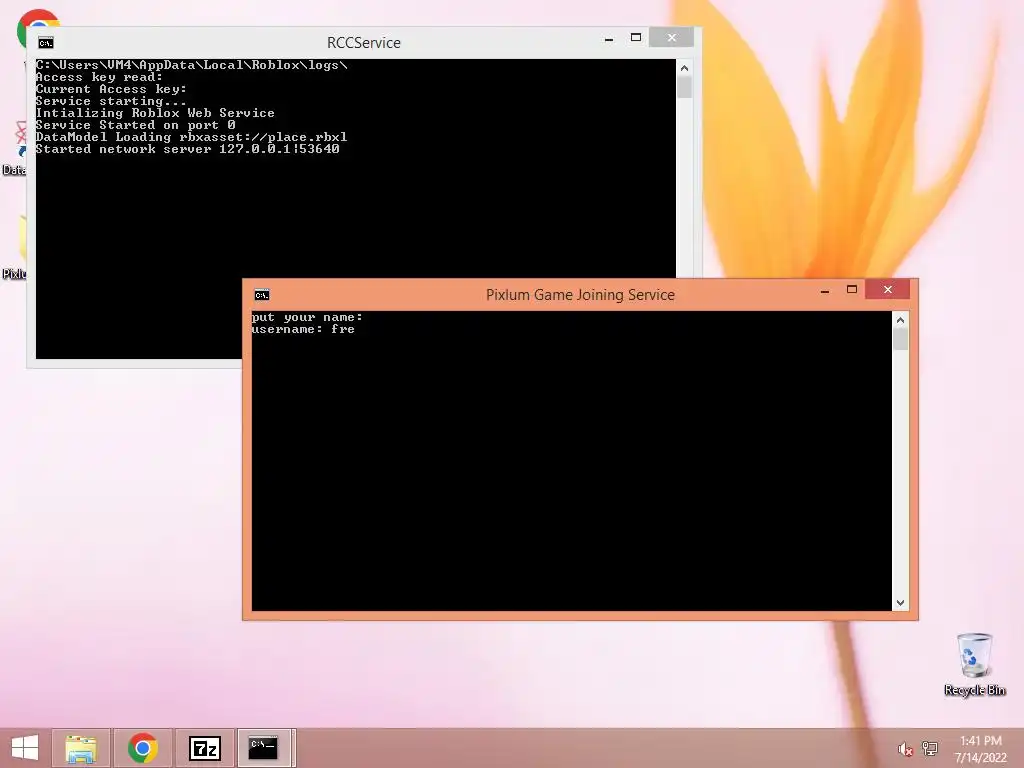Click the Recycle Bin label text
Screen dimensions: 1024x768
974,690
